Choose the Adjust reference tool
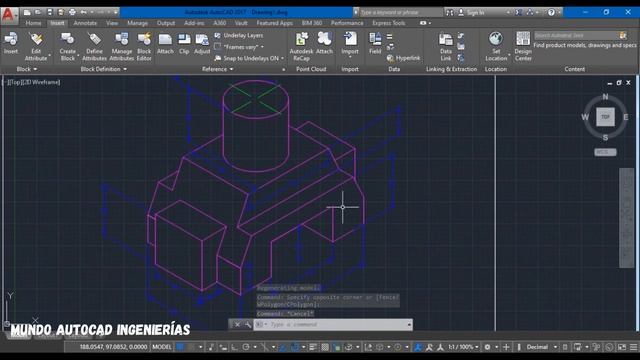 tap(202, 44)
